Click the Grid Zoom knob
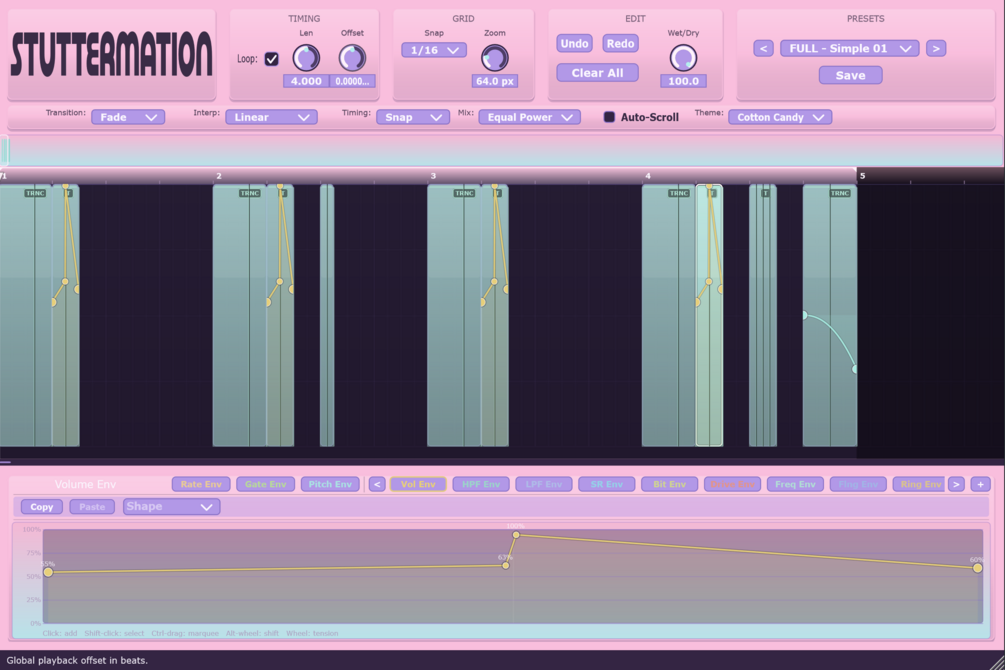Image resolution: width=1005 pixels, height=670 pixels. (x=494, y=58)
